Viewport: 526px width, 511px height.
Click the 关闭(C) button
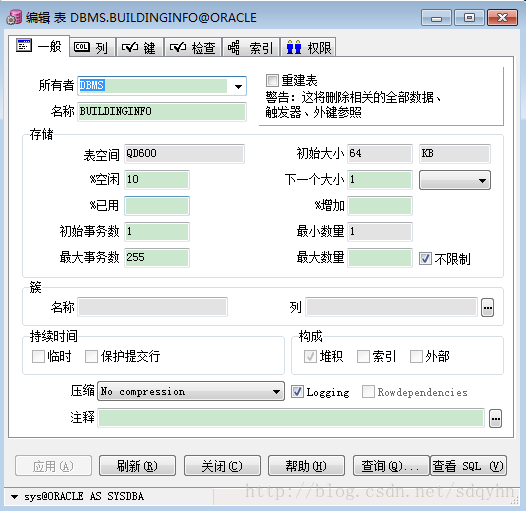222,466
